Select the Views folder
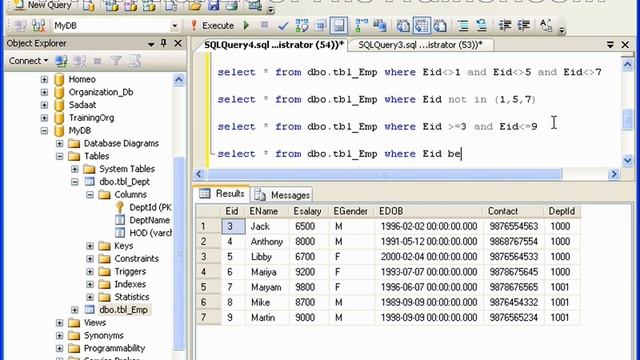Screen dimensions: 640x360 tap(95, 322)
